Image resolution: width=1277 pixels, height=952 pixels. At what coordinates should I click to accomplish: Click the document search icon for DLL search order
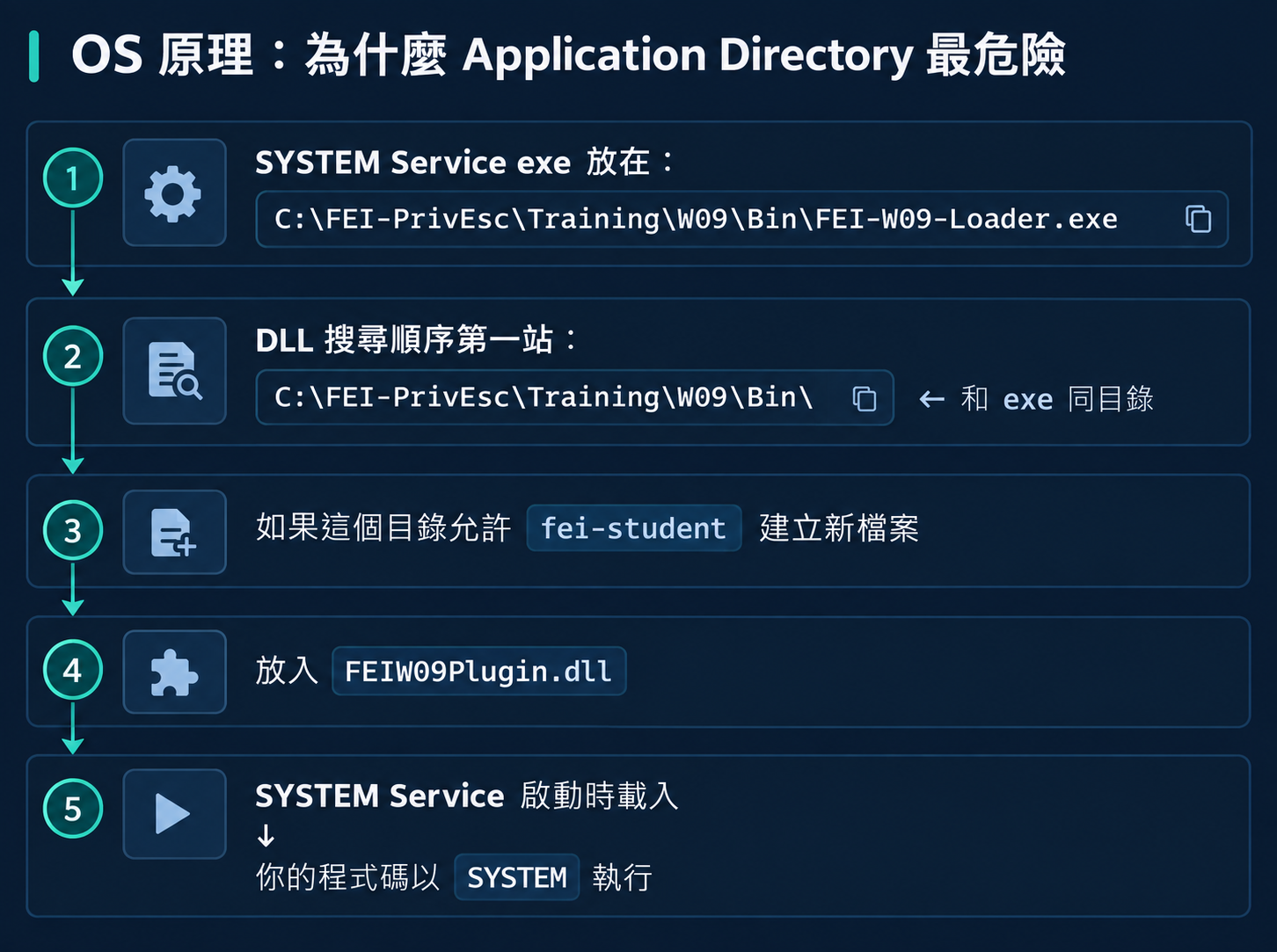174,371
